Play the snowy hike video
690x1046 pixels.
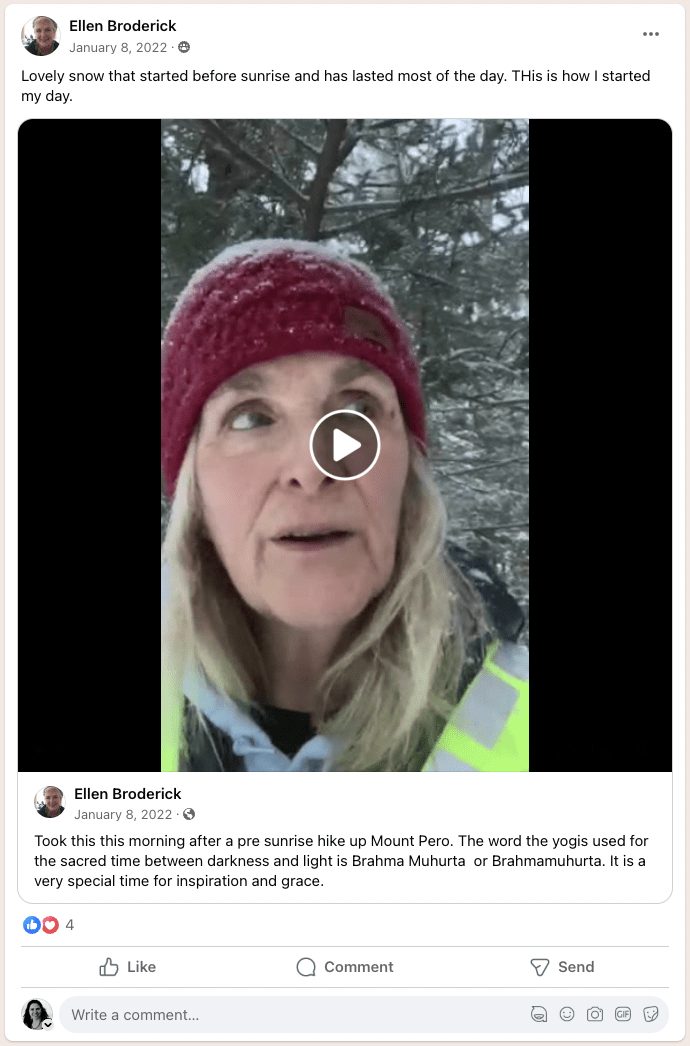point(344,445)
